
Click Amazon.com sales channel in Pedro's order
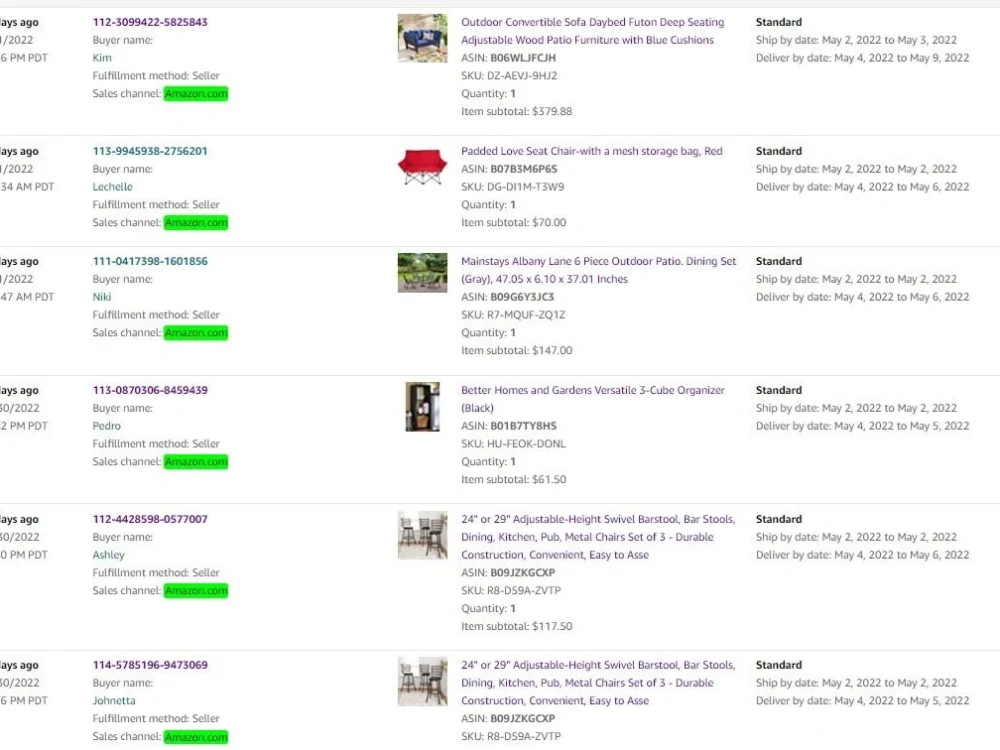[x=196, y=462]
